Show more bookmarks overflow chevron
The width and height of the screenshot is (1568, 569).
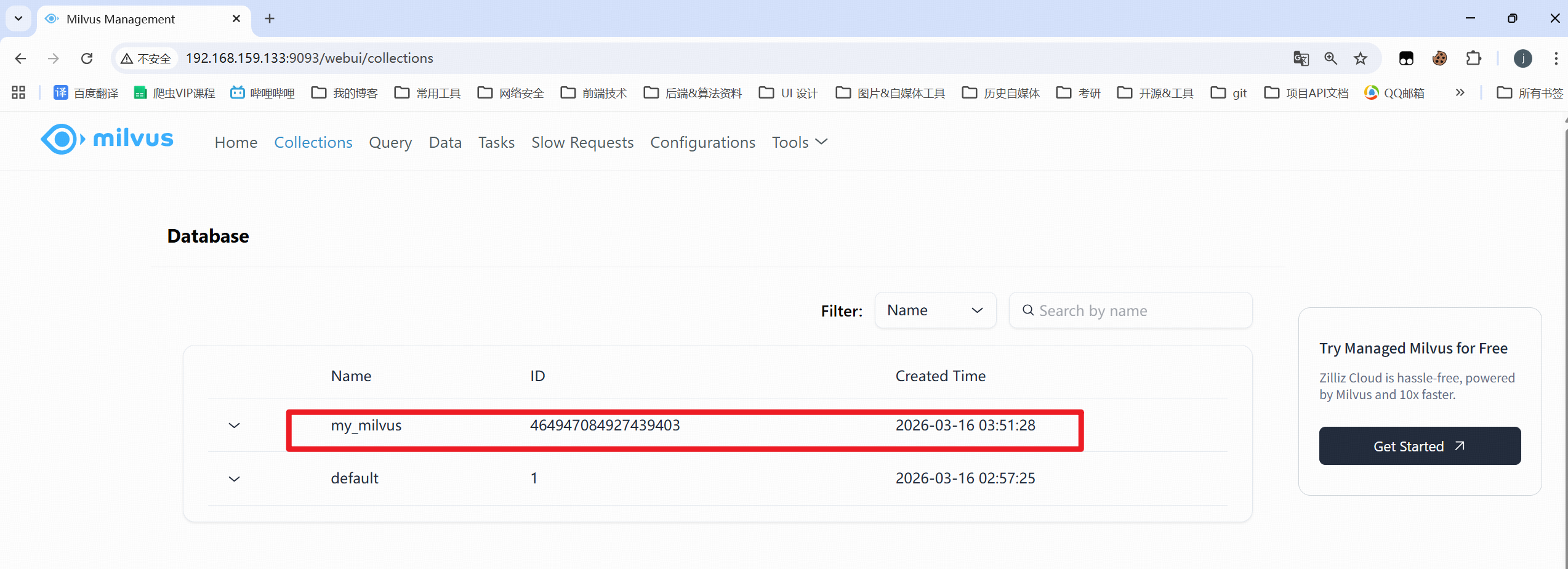click(1460, 93)
